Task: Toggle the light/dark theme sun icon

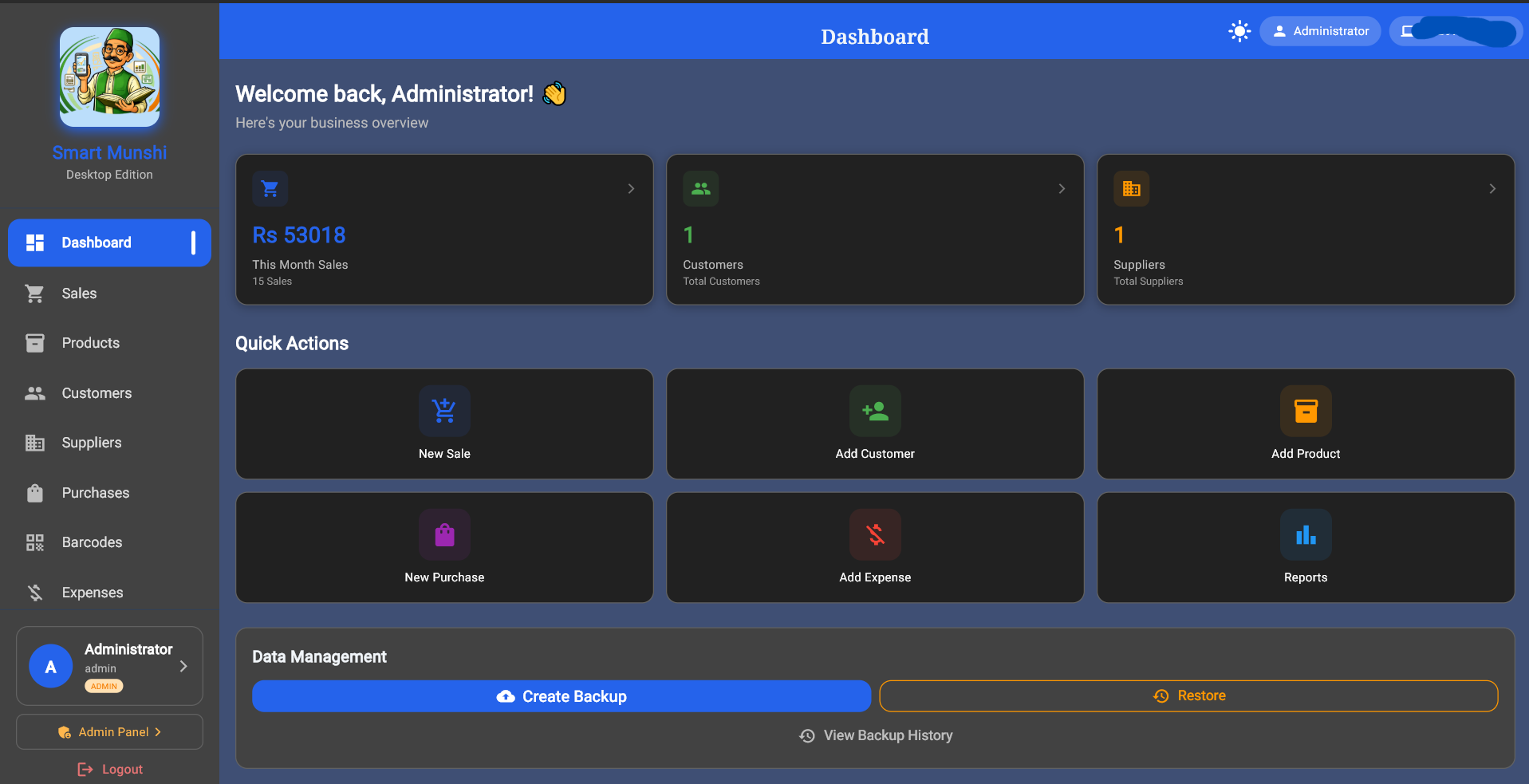Action: (1239, 31)
